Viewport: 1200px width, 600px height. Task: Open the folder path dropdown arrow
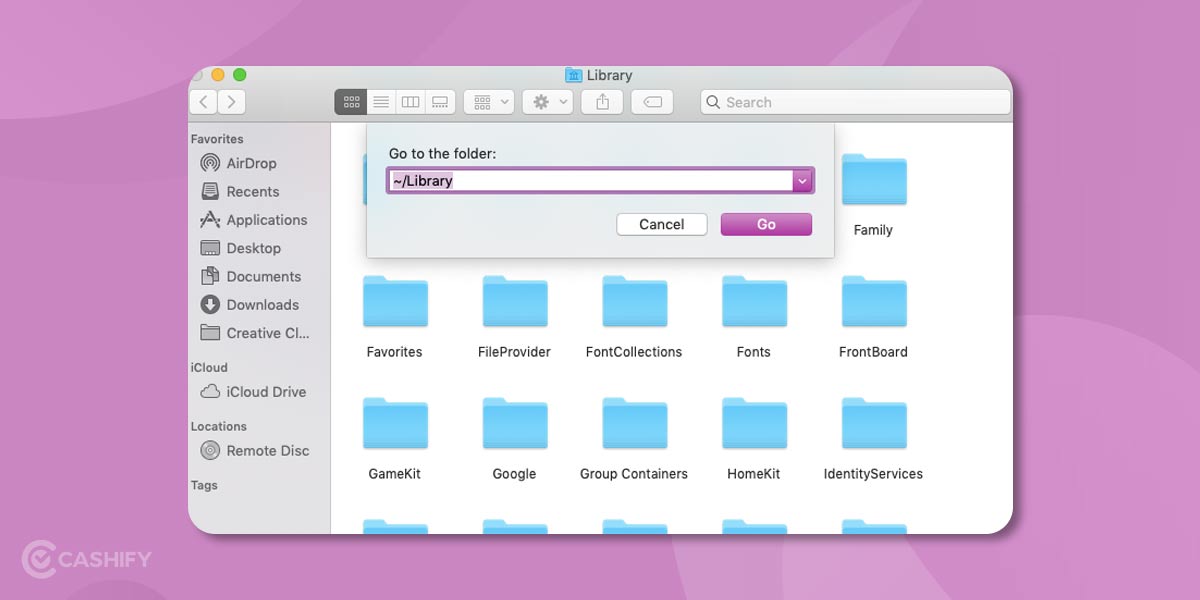tap(803, 181)
